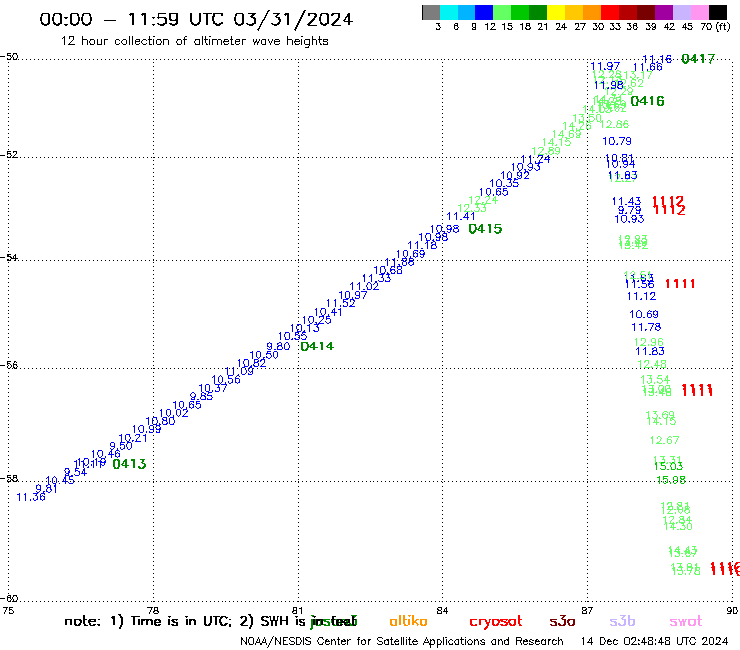Click the wave height value '10.79'

tap(617, 141)
